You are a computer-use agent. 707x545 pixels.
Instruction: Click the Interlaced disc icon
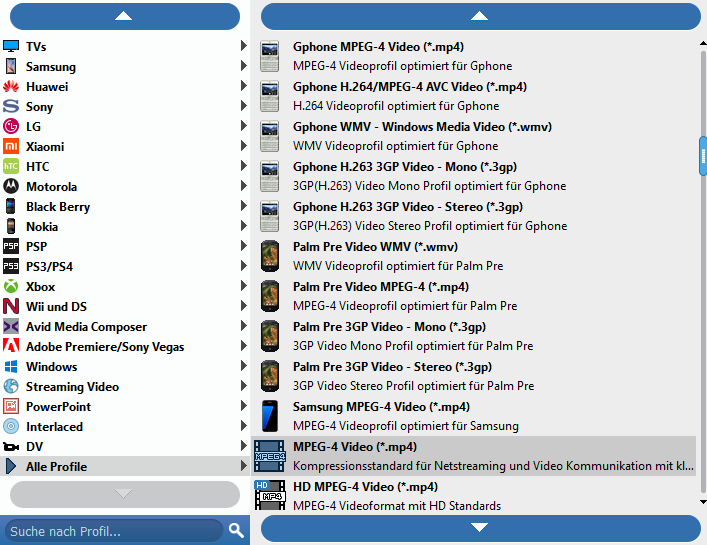pos(11,426)
